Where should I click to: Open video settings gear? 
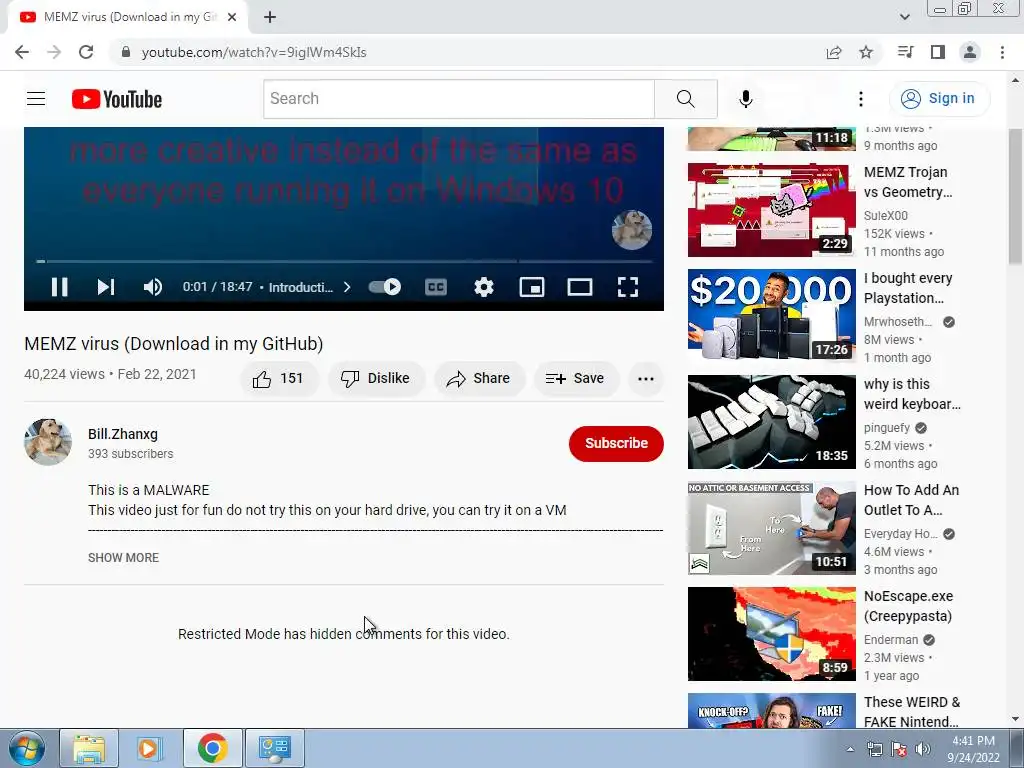(484, 287)
